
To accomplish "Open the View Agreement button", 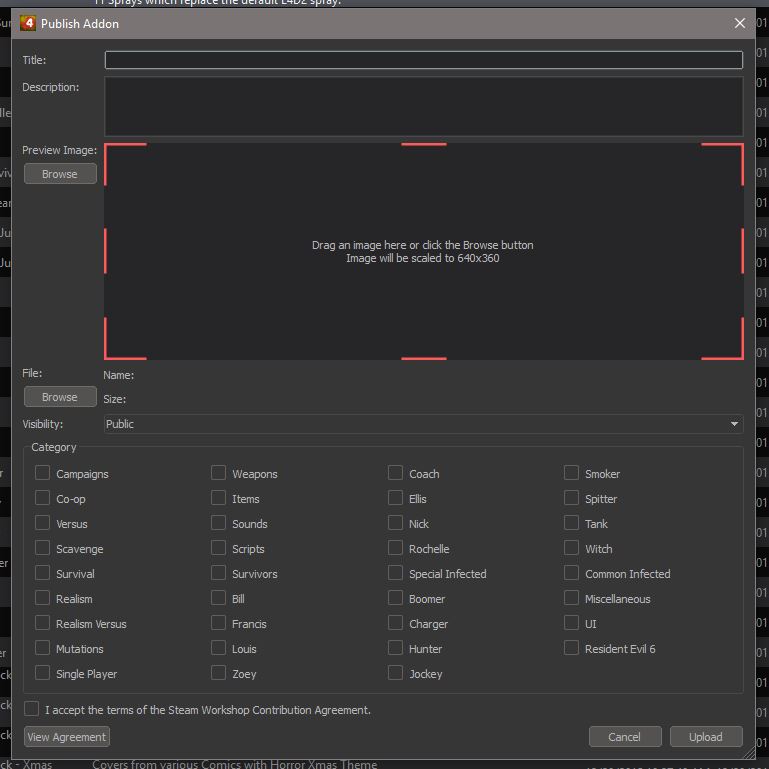I will point(67,737).
